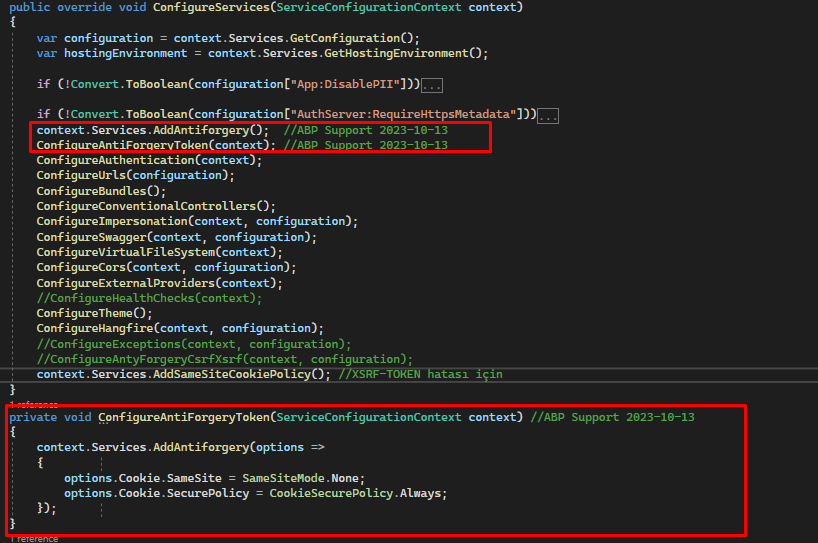The height and width of the screenshot is (543, 818).
Task: Click the ConfigureExternalProviders(context) call
Action: (x=159, y=283)
